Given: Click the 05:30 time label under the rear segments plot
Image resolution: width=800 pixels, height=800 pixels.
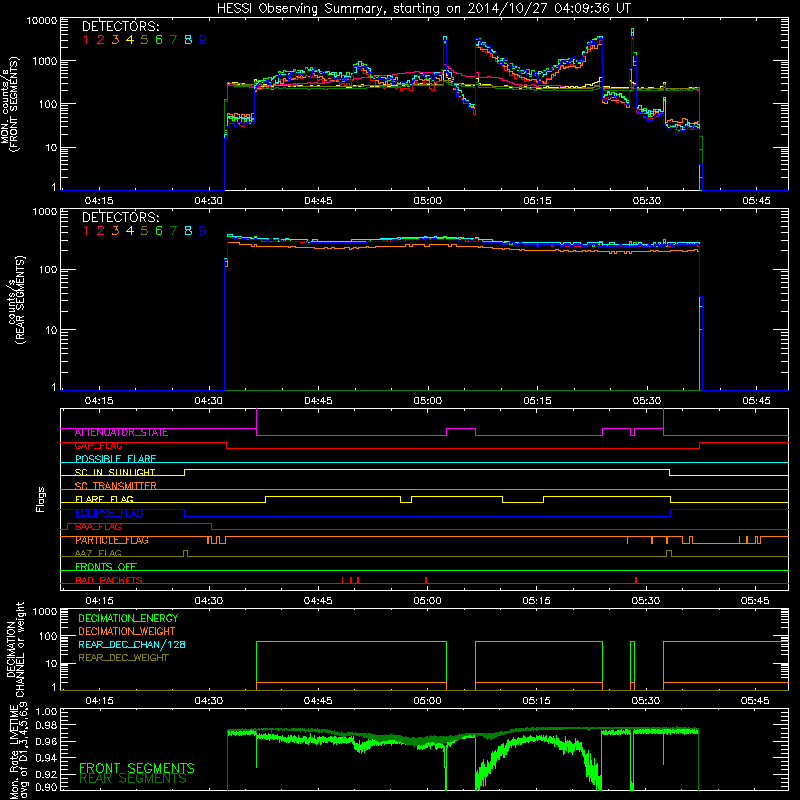Looking at the screenshot, I should coord(647,401).
